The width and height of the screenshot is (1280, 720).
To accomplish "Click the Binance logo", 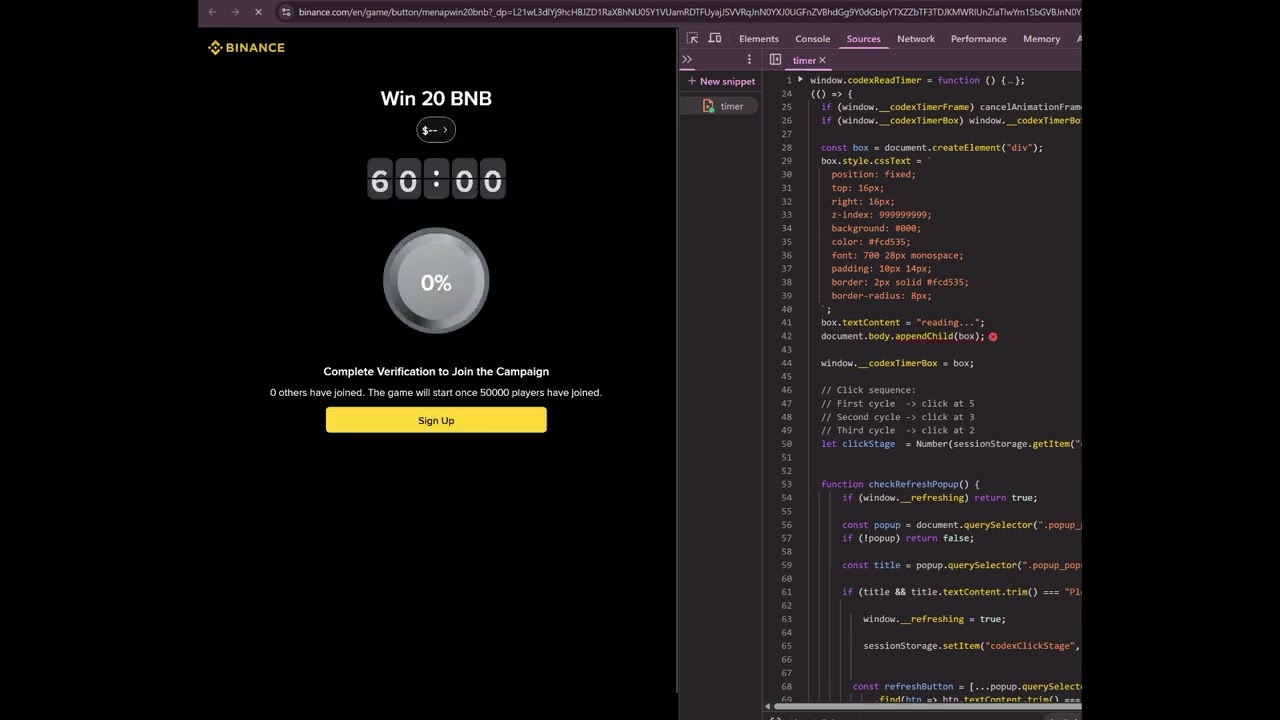I will (246, 47).
